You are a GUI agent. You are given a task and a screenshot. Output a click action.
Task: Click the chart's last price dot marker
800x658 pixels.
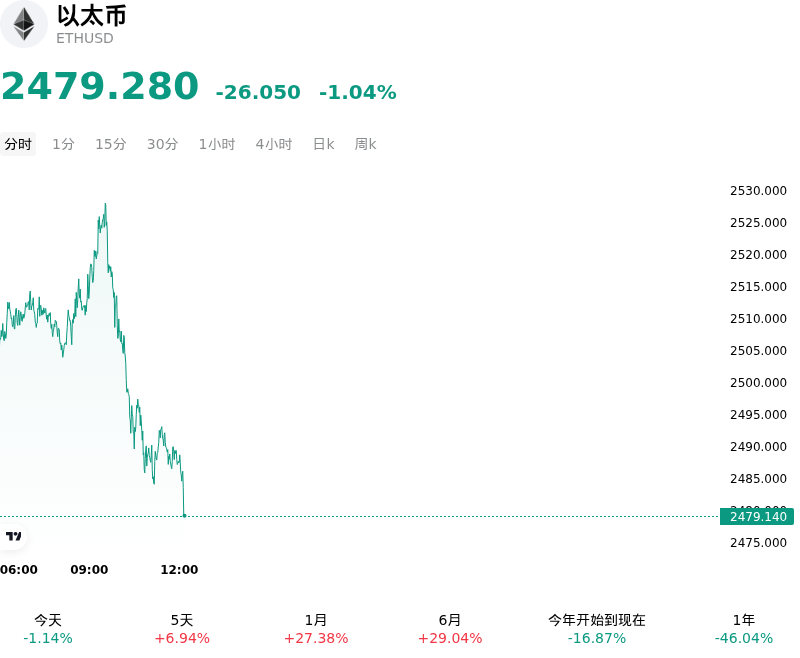184,516
